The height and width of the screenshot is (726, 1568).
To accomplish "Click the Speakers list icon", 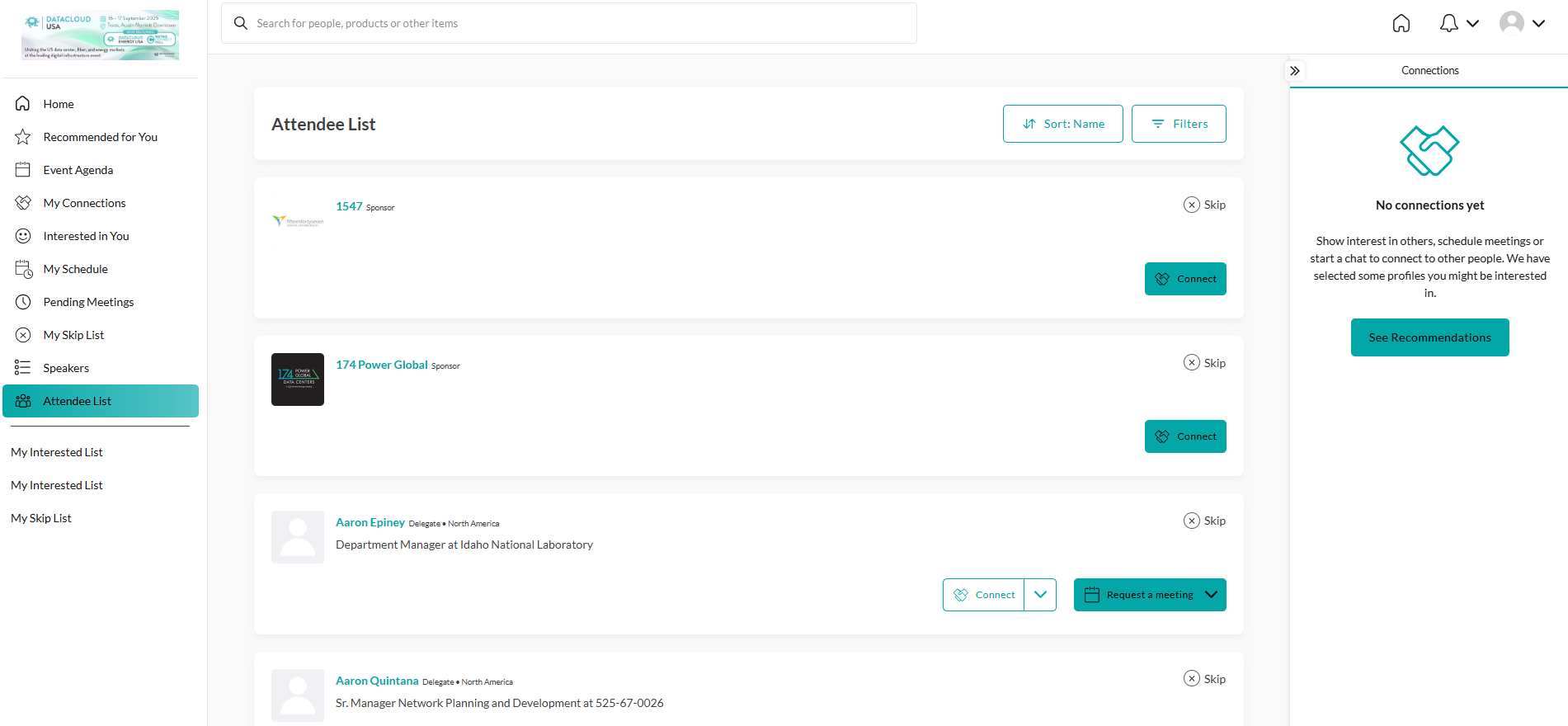I will click(x=23, y=368).
